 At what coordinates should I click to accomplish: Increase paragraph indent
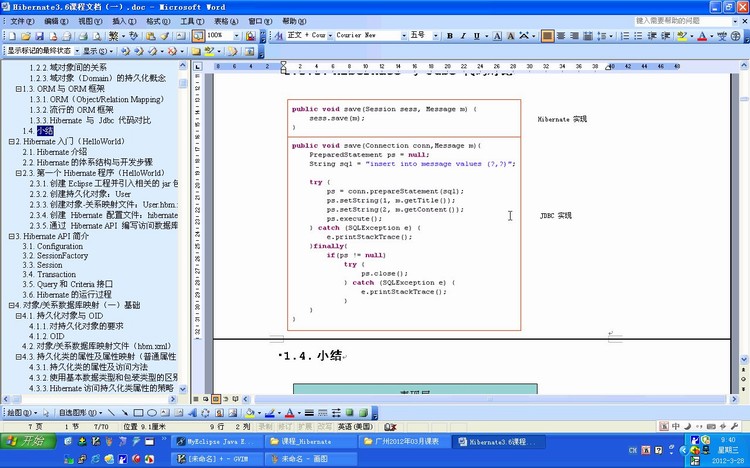pyautogui.click(x=665, y=36)
